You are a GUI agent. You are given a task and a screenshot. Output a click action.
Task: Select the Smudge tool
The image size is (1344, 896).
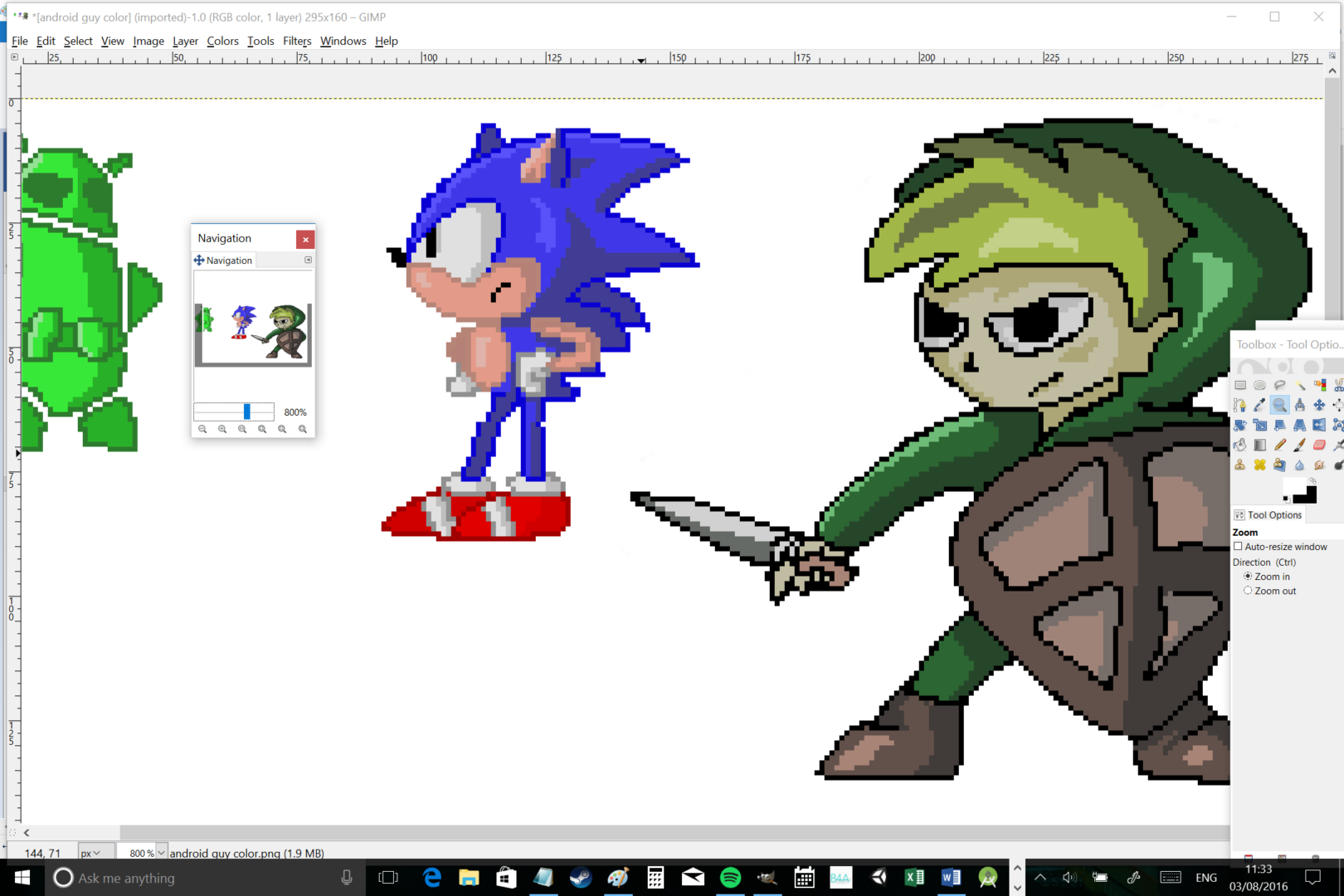coord(1319,465)
